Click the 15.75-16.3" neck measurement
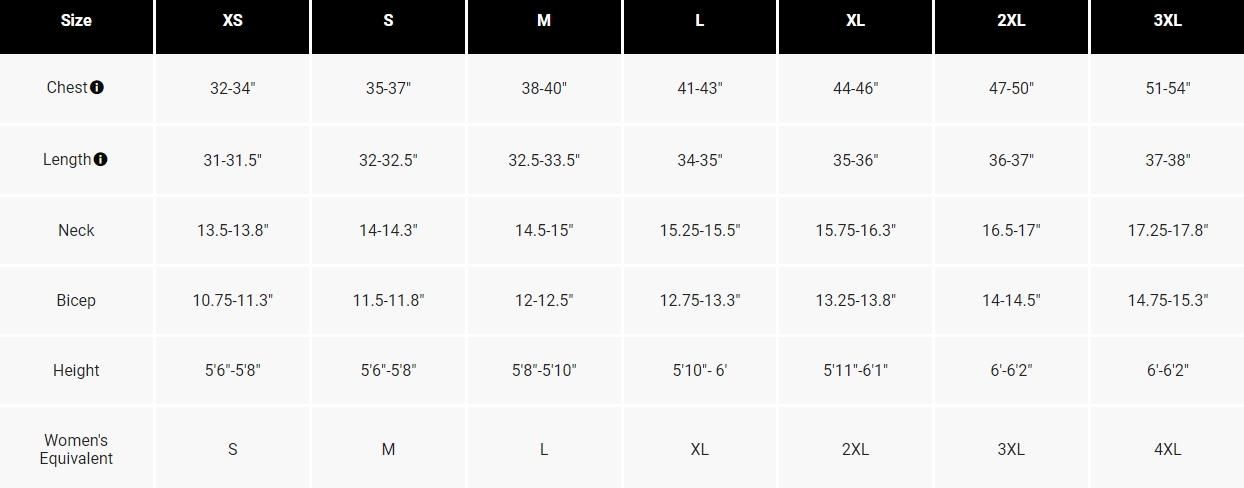 (x=855, y=230)
